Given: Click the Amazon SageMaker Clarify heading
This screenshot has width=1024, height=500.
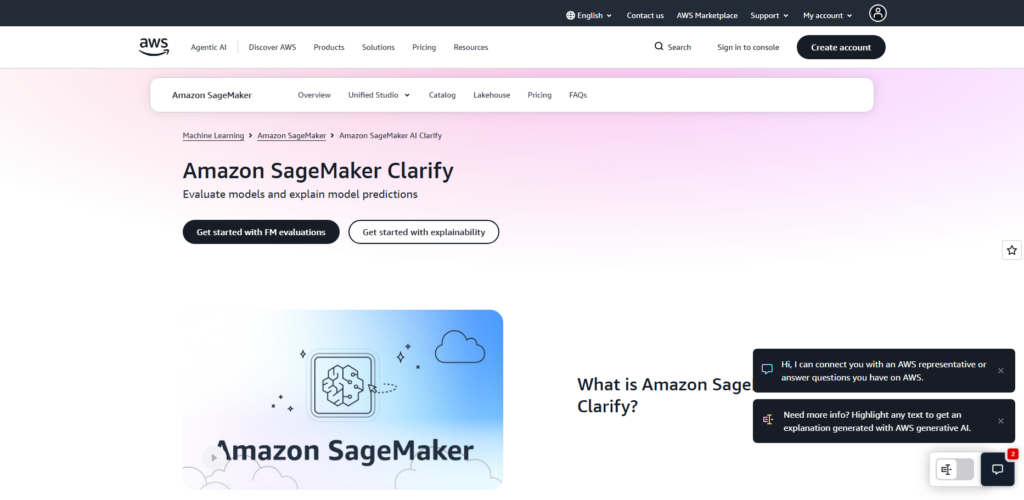Looking at the screenshot, I should (x=318, y=171).
